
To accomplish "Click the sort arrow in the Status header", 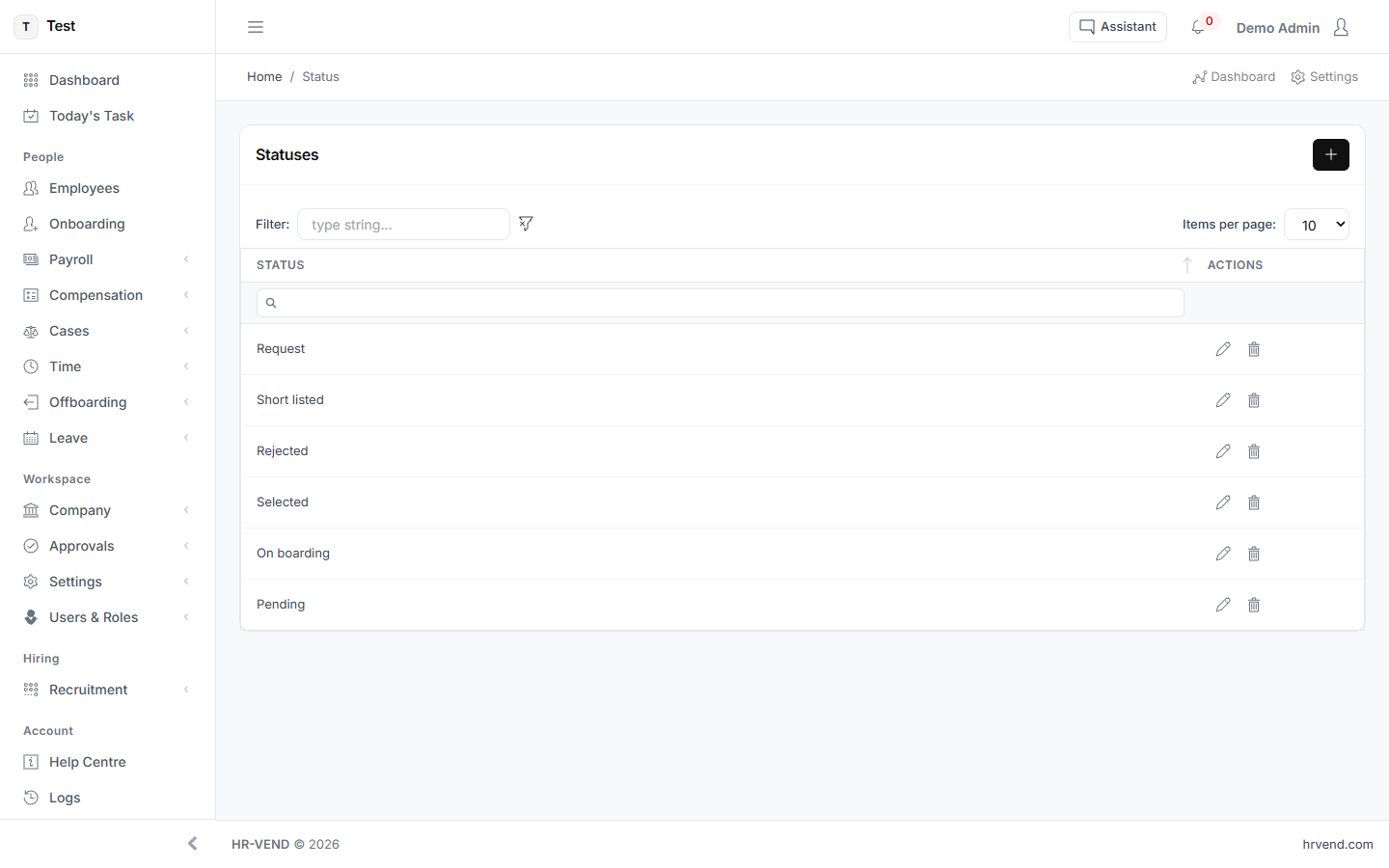I will click(1187, 264).
